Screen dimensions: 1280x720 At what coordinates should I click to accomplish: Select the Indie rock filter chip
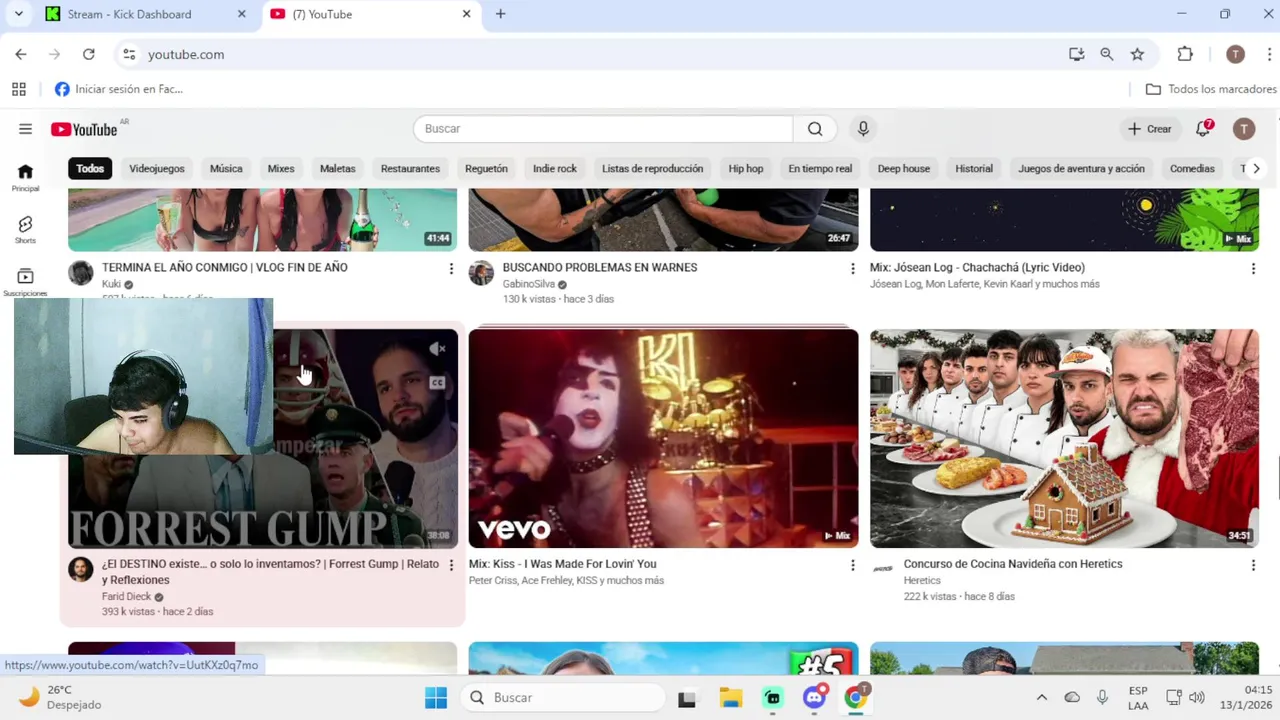(555, 169)
